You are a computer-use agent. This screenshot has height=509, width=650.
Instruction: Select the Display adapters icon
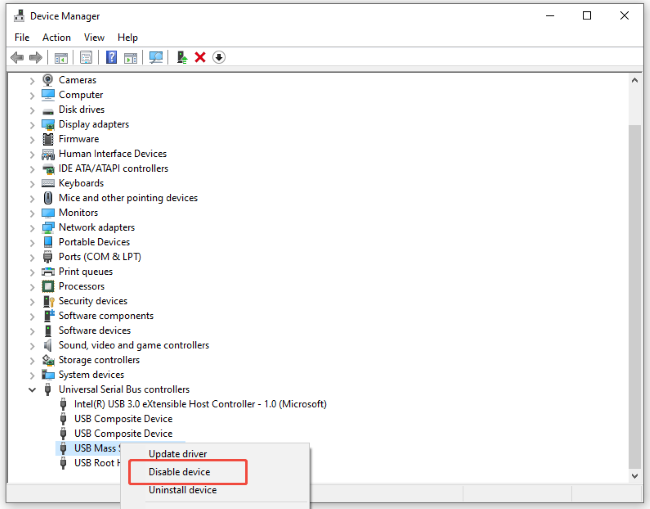(48, 124)
